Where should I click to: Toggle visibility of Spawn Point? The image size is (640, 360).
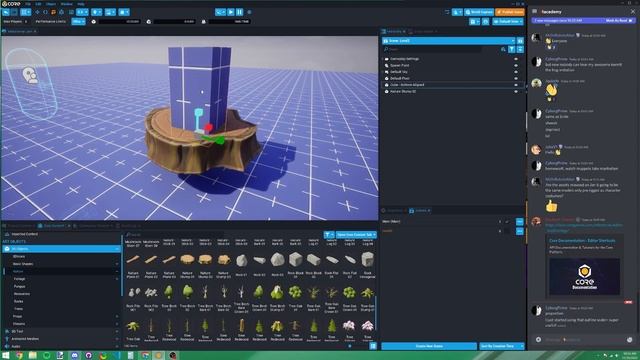[x=516, y=65]
